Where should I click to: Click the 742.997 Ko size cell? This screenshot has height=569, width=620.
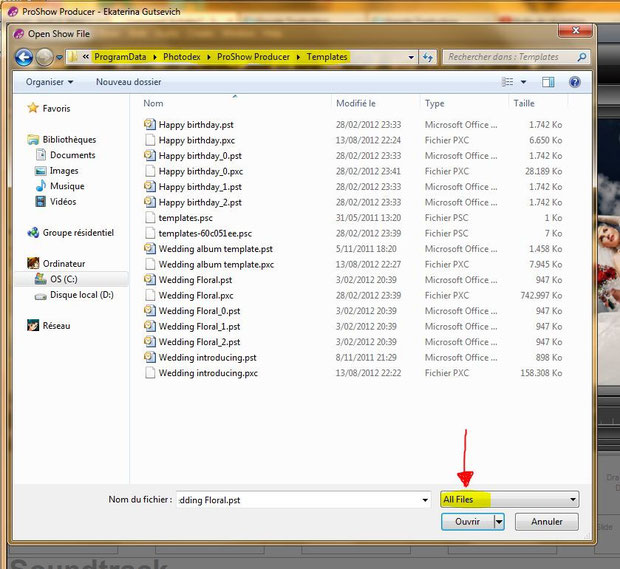541,295
